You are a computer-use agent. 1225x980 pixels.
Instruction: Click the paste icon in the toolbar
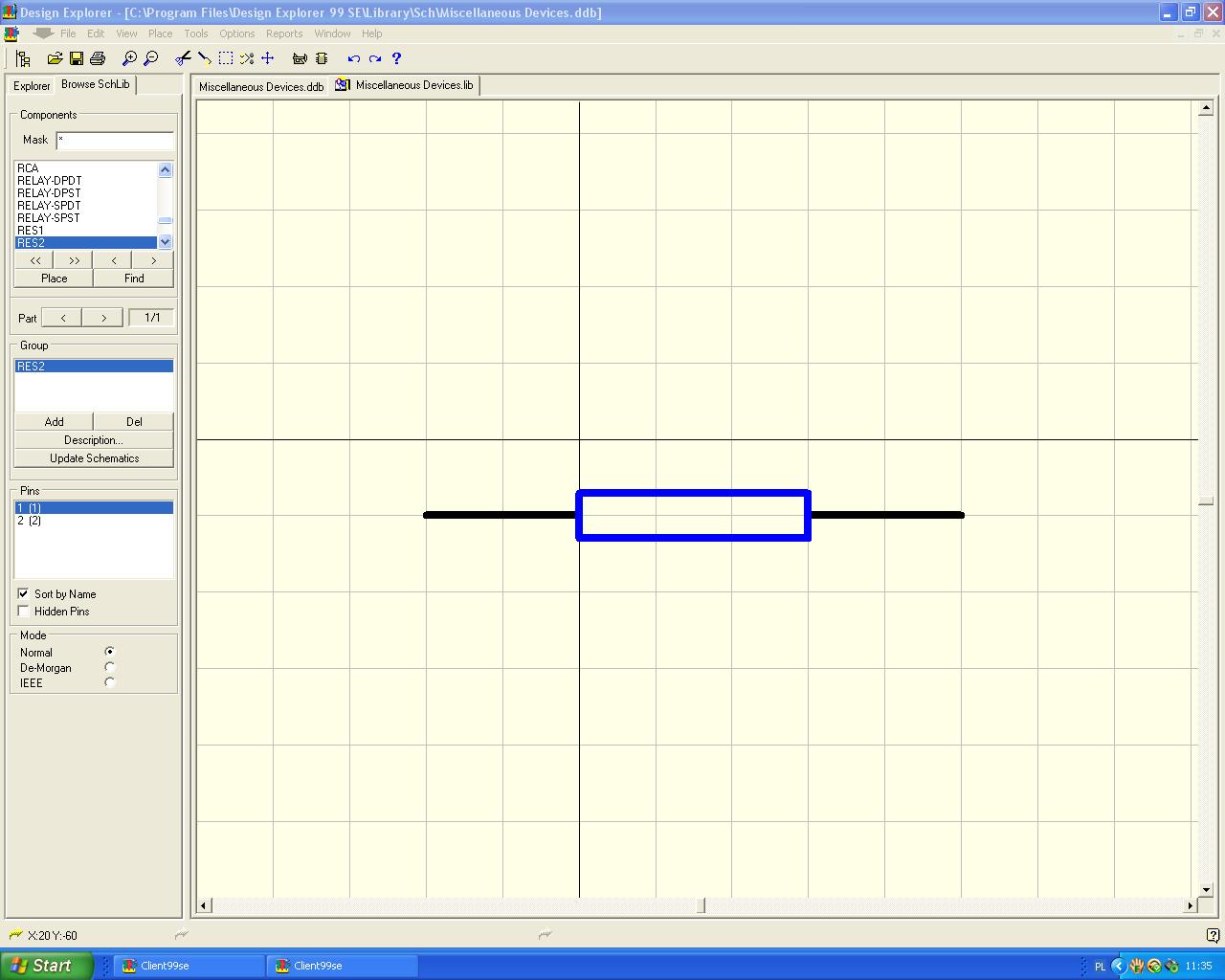[x=204, y=58]
